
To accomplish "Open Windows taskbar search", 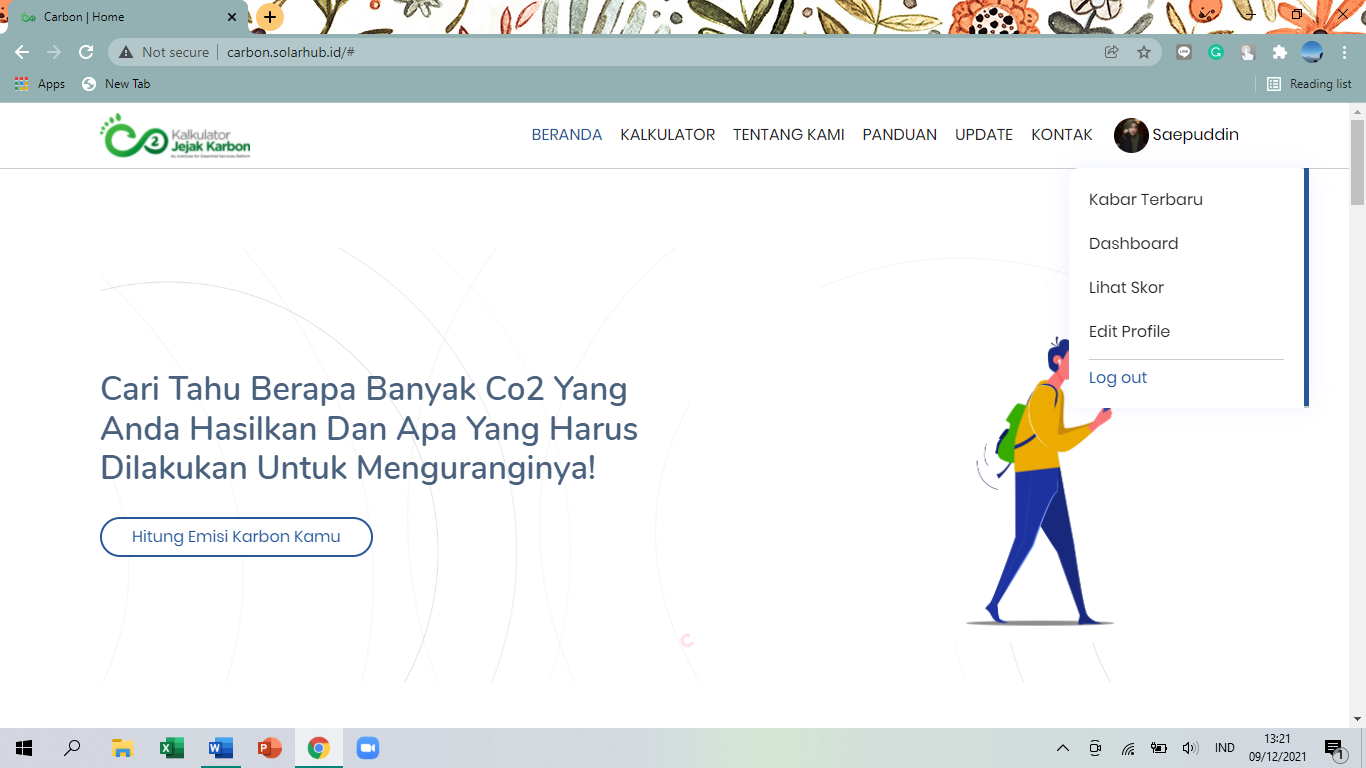I will (x=72, y=748).
